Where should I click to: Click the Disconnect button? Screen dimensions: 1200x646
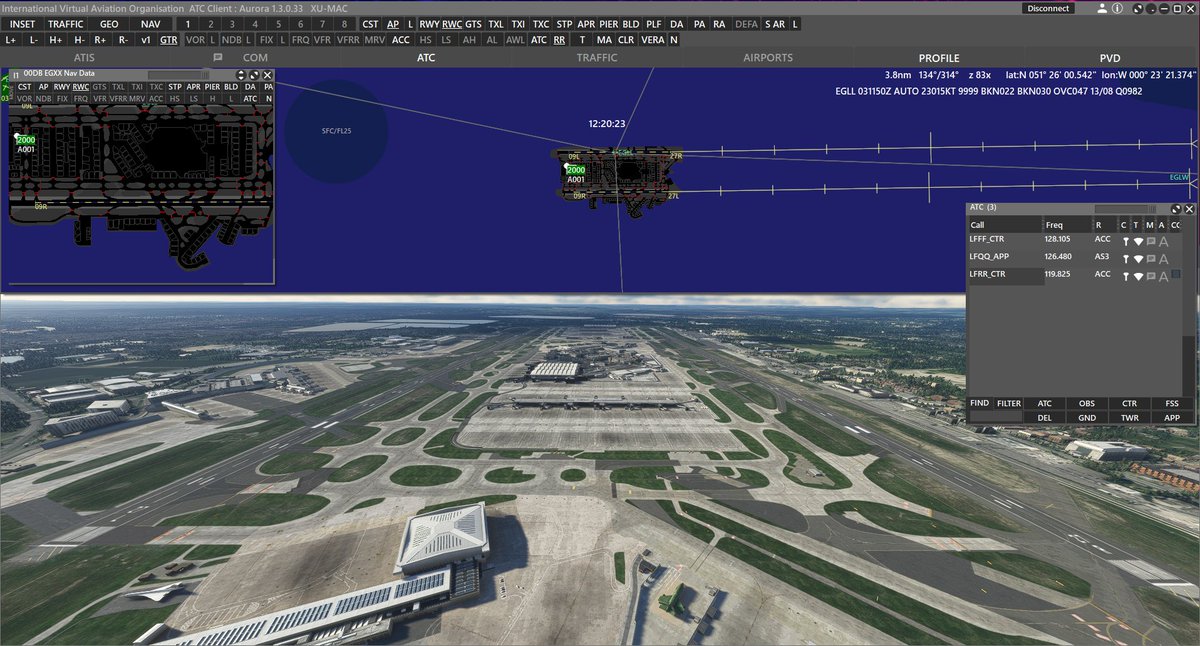click(1048, 8)
